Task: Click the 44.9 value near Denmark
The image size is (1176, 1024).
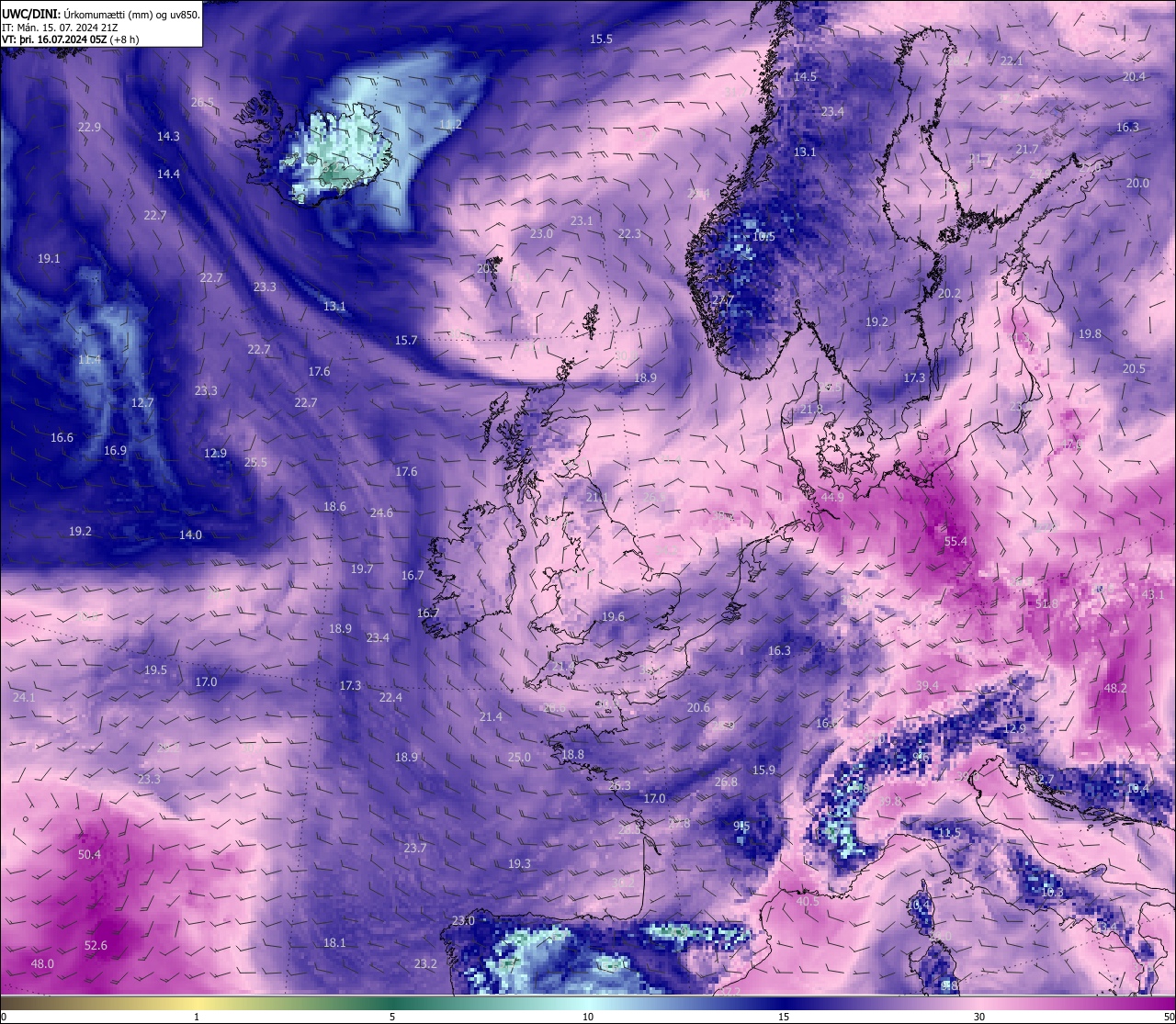Action: pyautogui.click(x=832, y=497)
